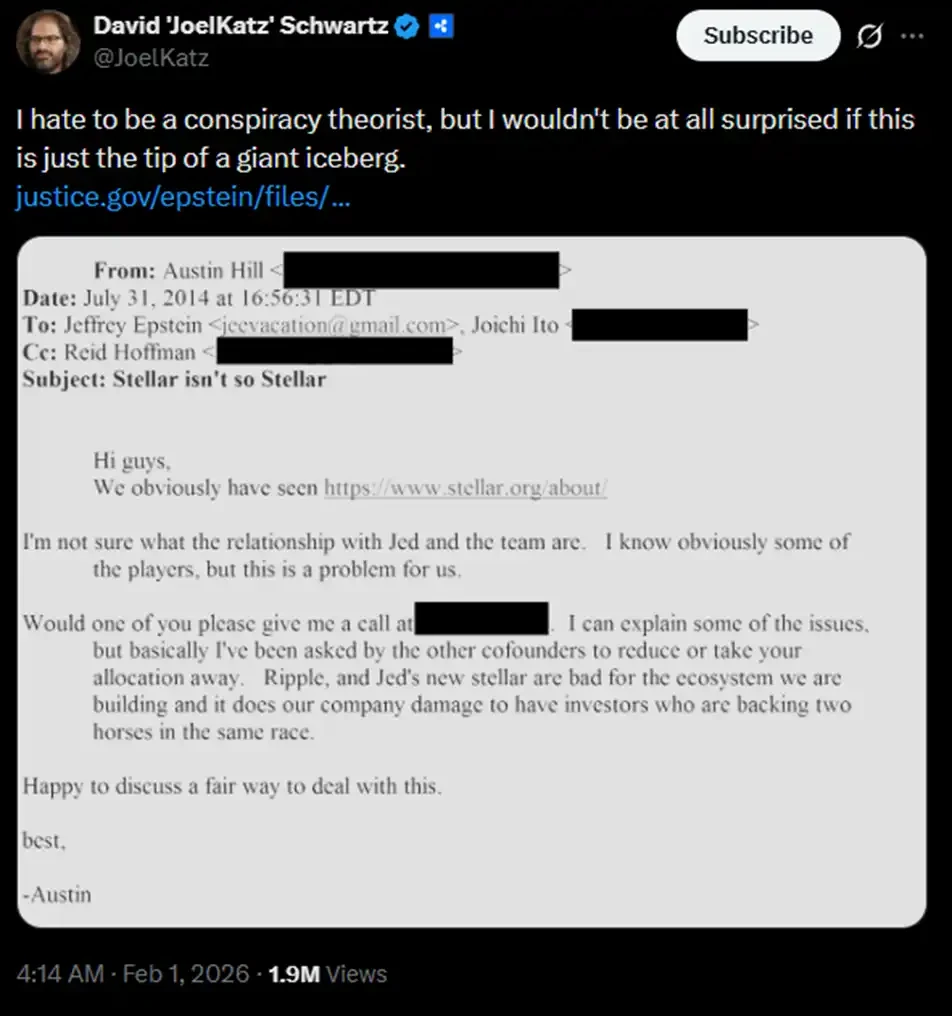Screen dimensions: 952x1016
Task: Open the @JoelKatz handle
Action: (148, 58)
